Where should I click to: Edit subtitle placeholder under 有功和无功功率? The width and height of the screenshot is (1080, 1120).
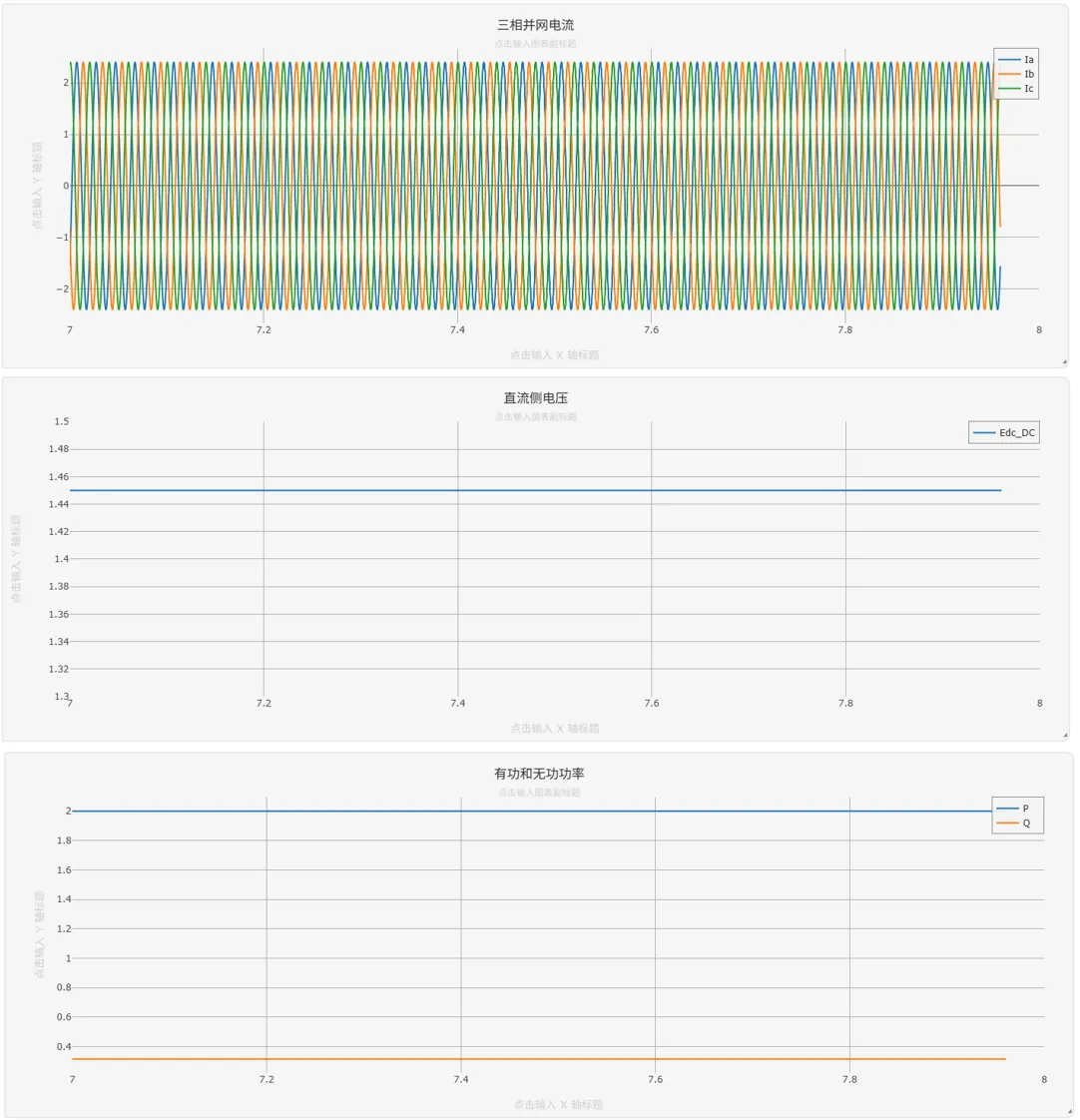[539, 793]
